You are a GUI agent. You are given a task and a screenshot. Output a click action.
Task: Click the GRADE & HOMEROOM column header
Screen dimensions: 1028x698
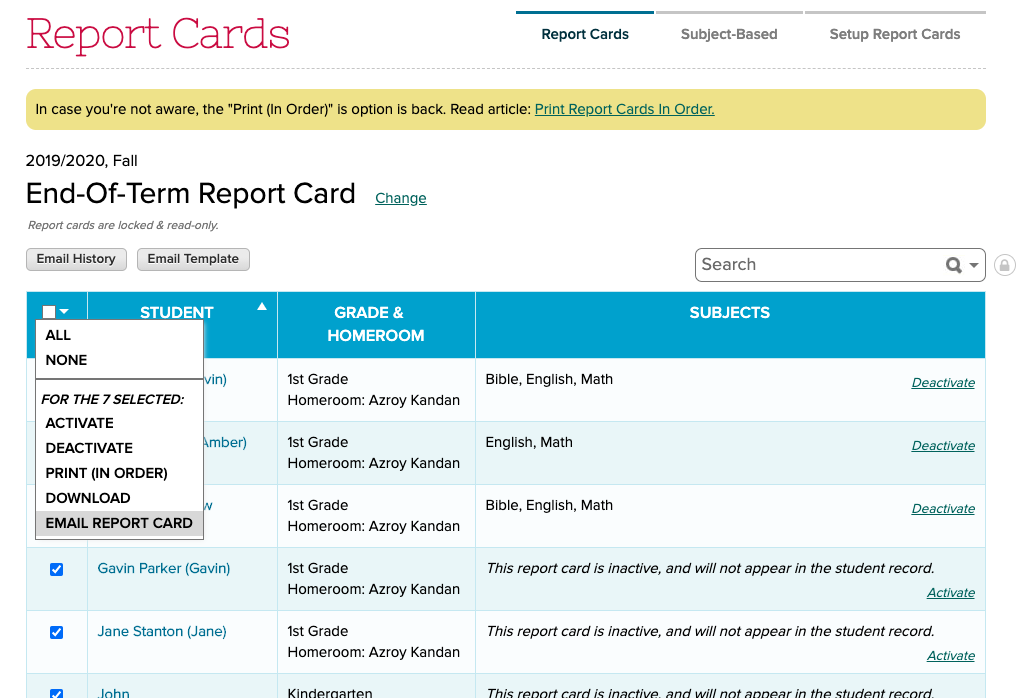click(376, 324)
